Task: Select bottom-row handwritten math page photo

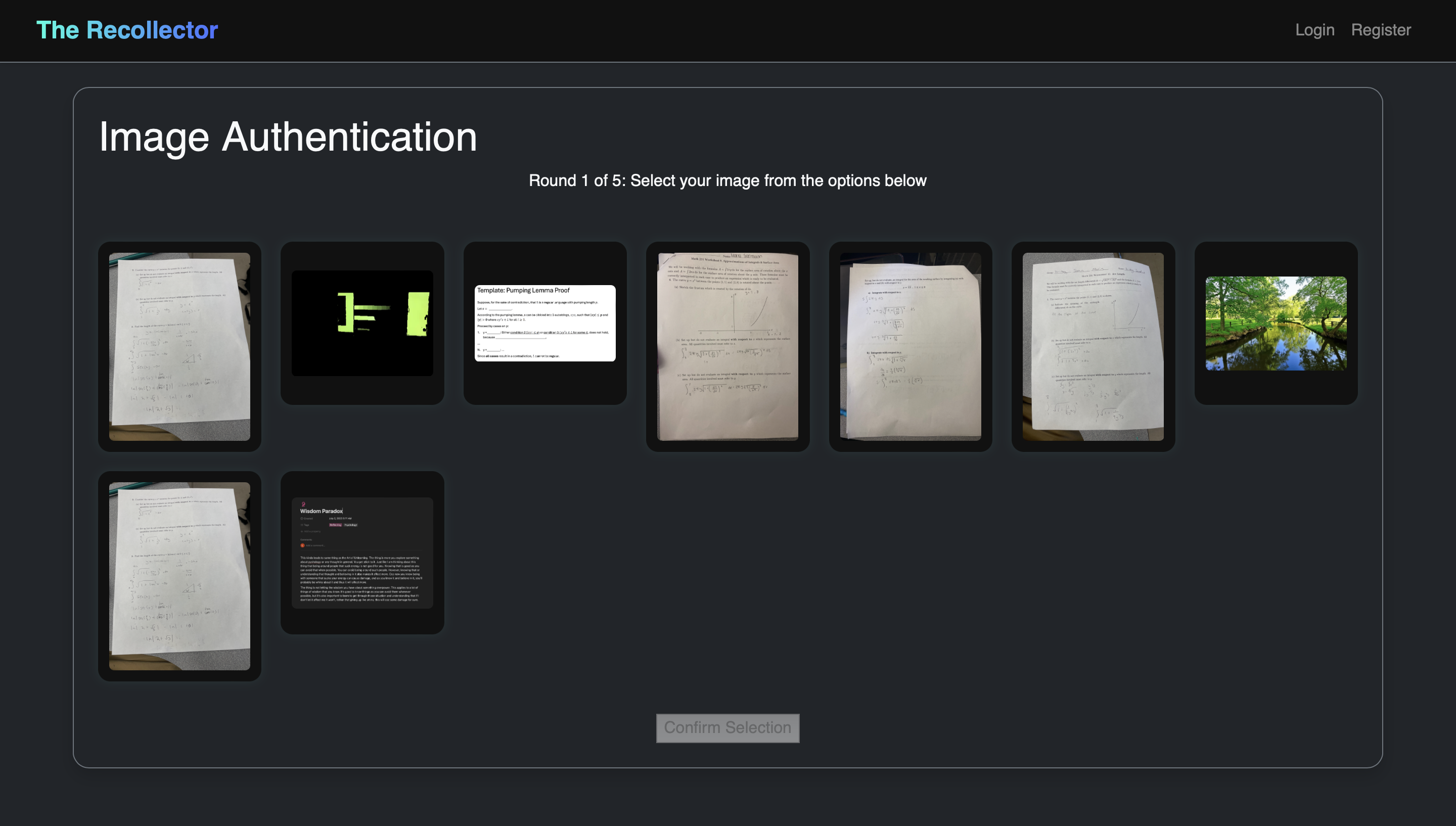Action: (x=179, y=575)
